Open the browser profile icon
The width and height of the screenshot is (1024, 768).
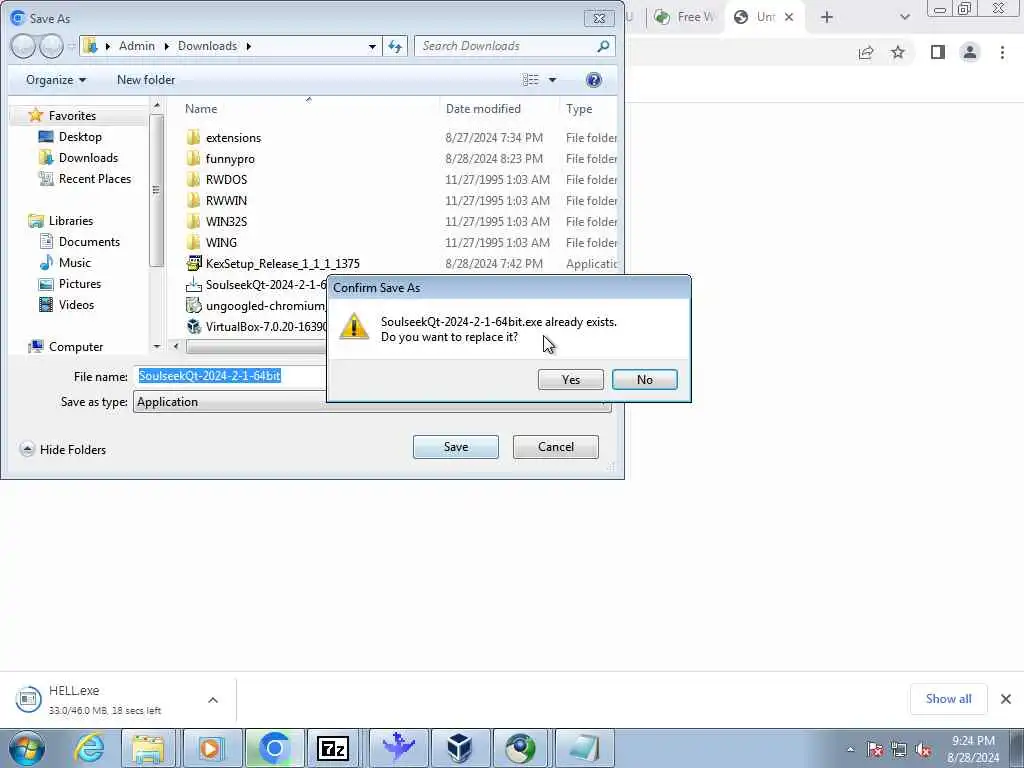(970, 52)
